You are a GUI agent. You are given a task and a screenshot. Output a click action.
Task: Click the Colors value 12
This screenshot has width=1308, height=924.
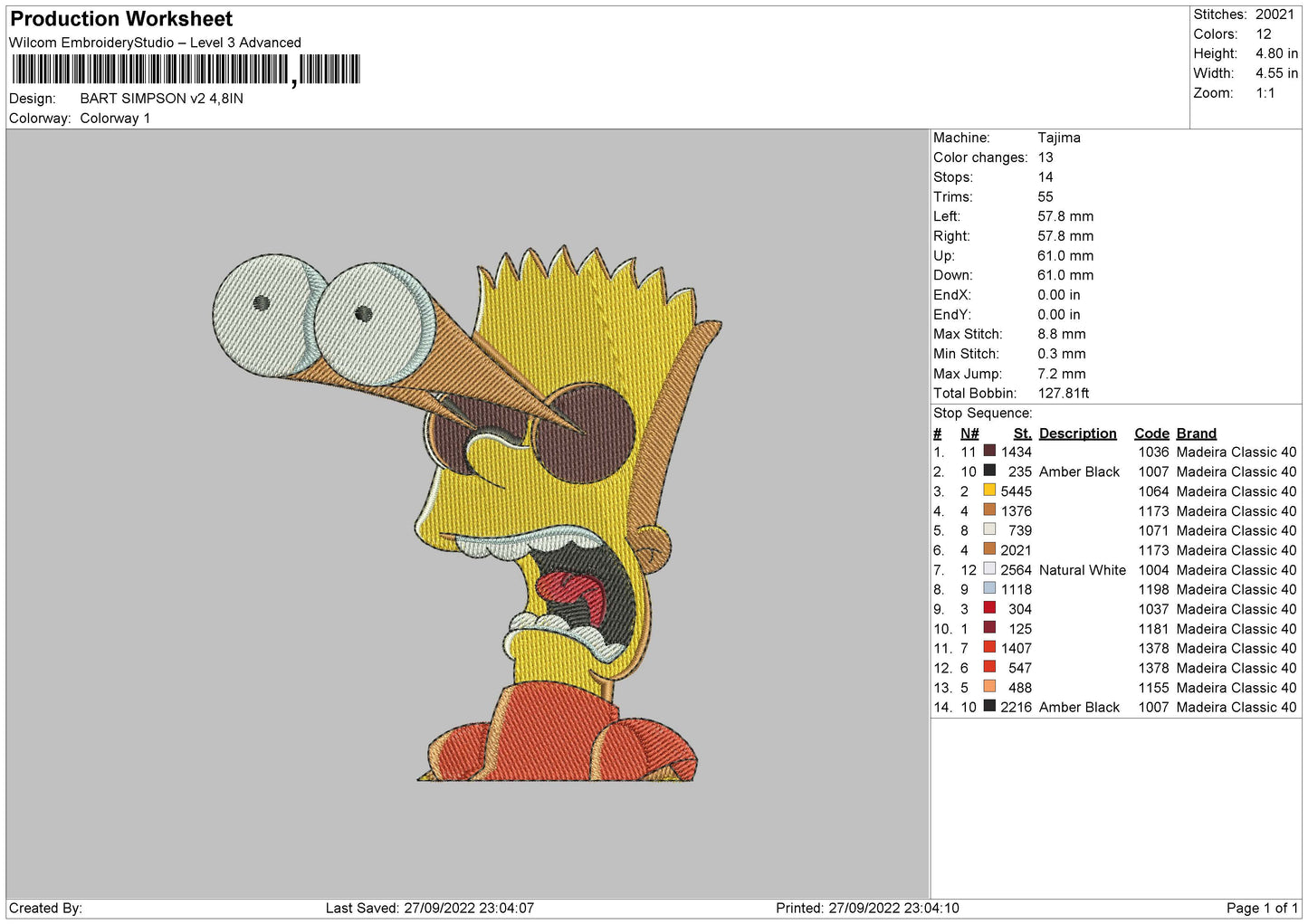(x=1264, y=34)
